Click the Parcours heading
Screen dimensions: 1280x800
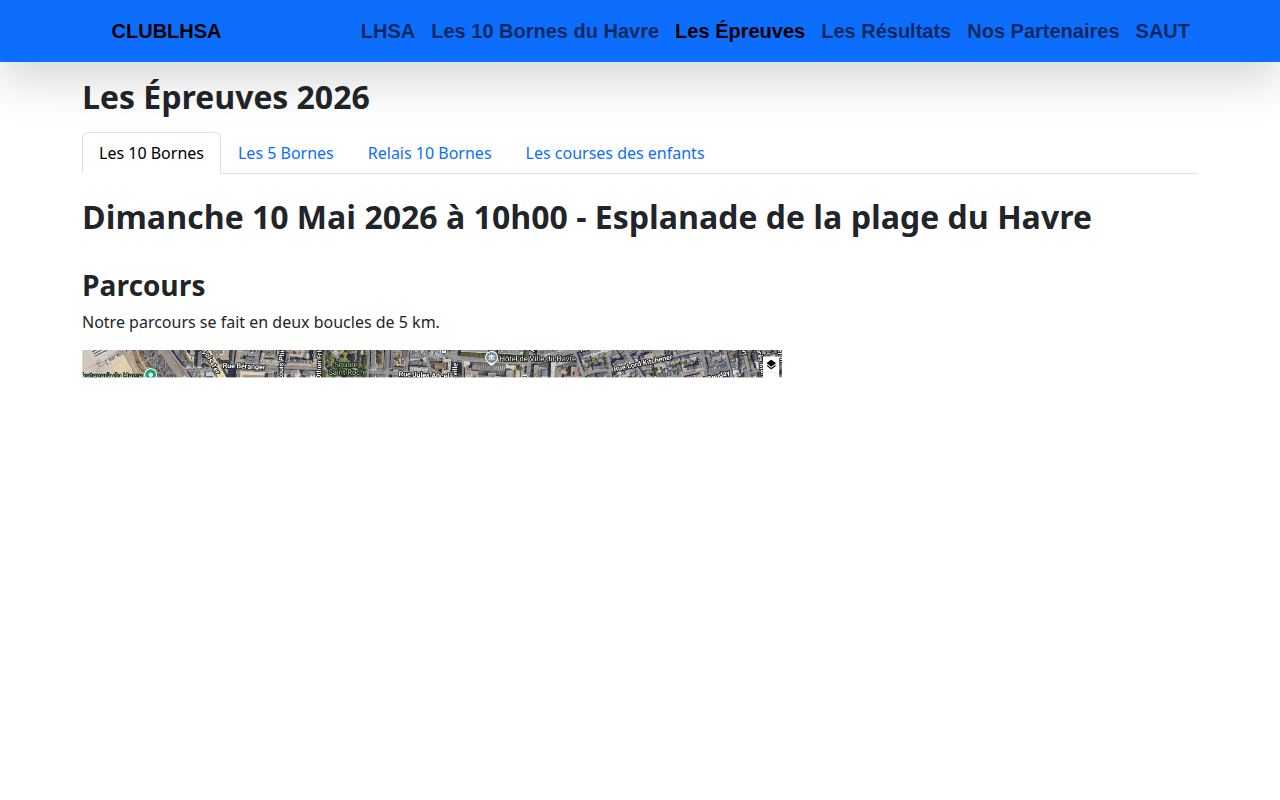pyautogui.click(x=144, y=286)
